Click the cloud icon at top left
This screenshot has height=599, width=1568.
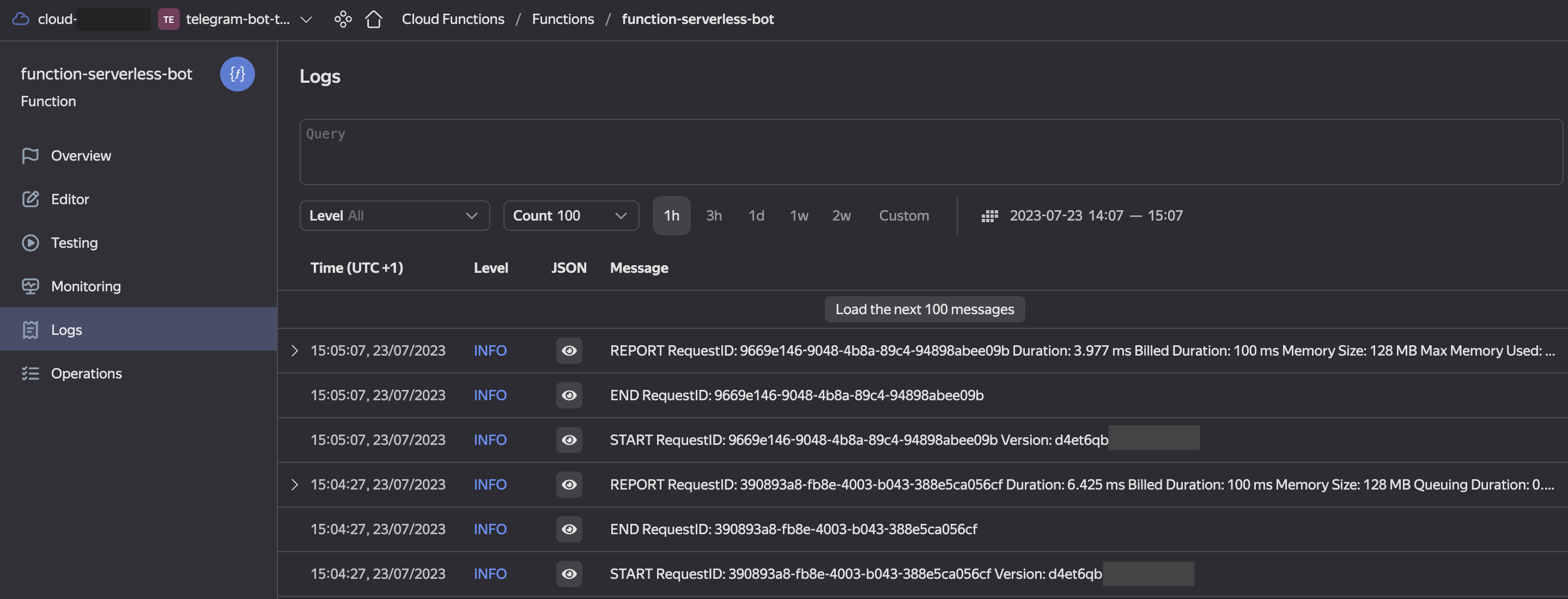(x=21, y=20)
